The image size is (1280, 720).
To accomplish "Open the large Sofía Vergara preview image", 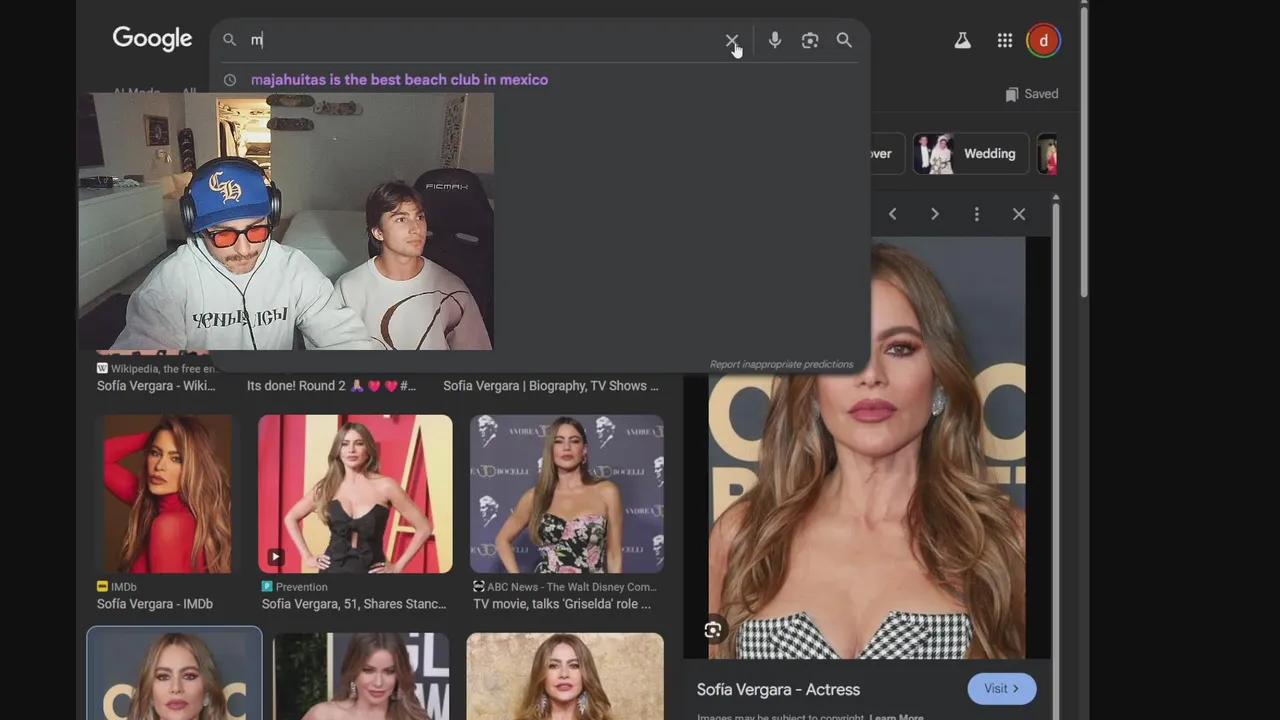I will [866, 448].
